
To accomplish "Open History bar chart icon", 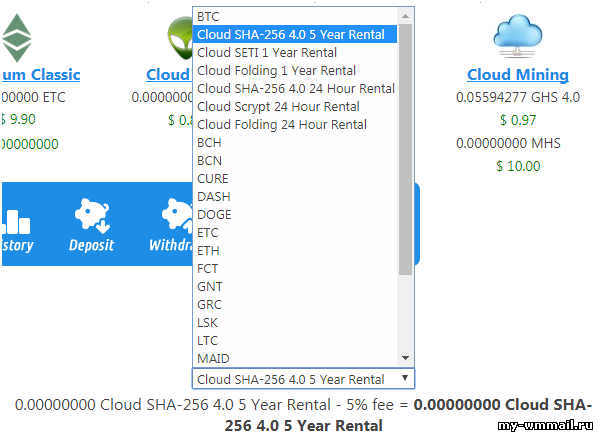I will coord(16,222).
